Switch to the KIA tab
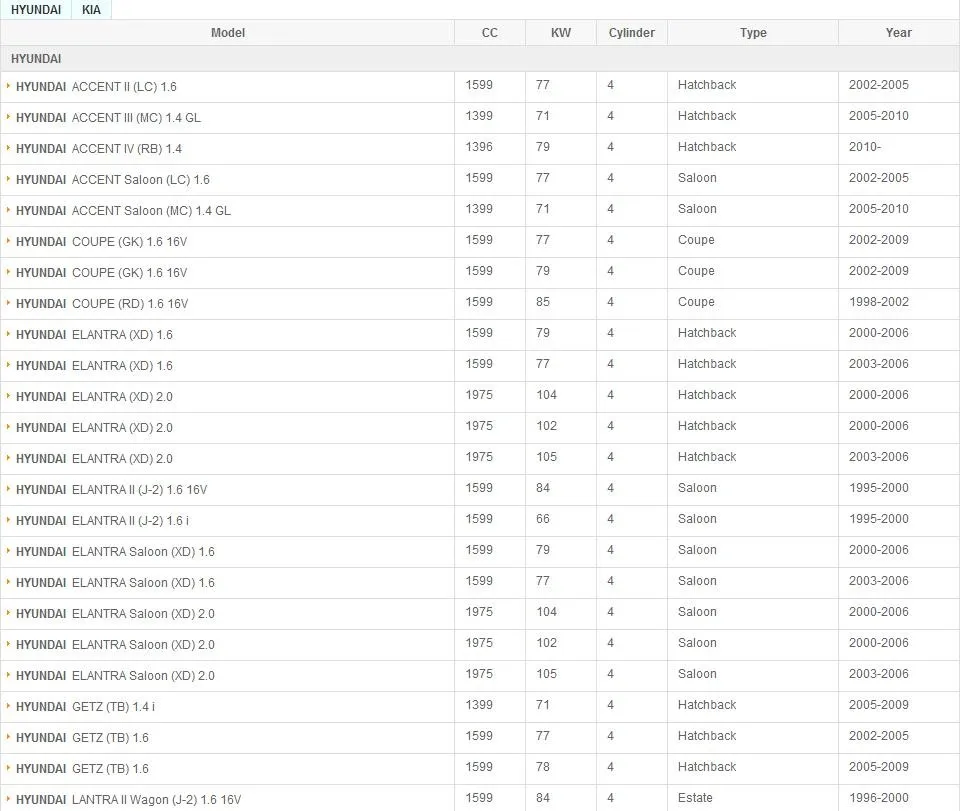 91,10
